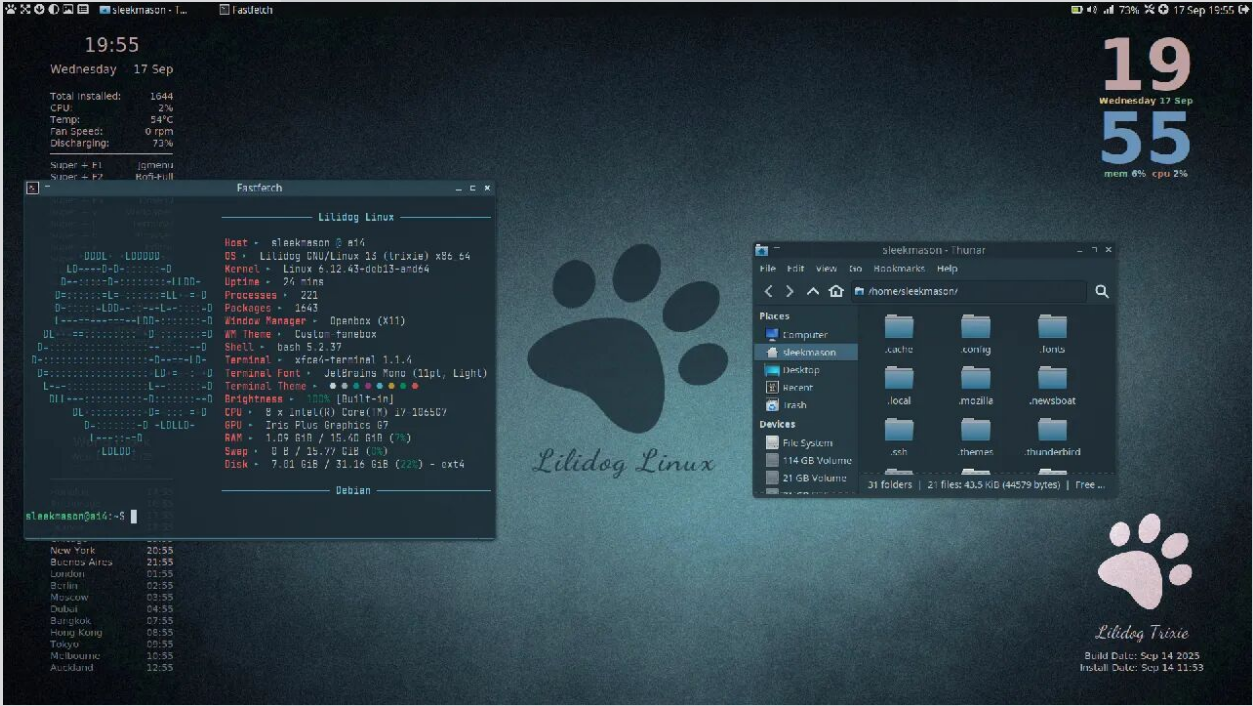
Task: Go back in Thunar
Action: 768,291
